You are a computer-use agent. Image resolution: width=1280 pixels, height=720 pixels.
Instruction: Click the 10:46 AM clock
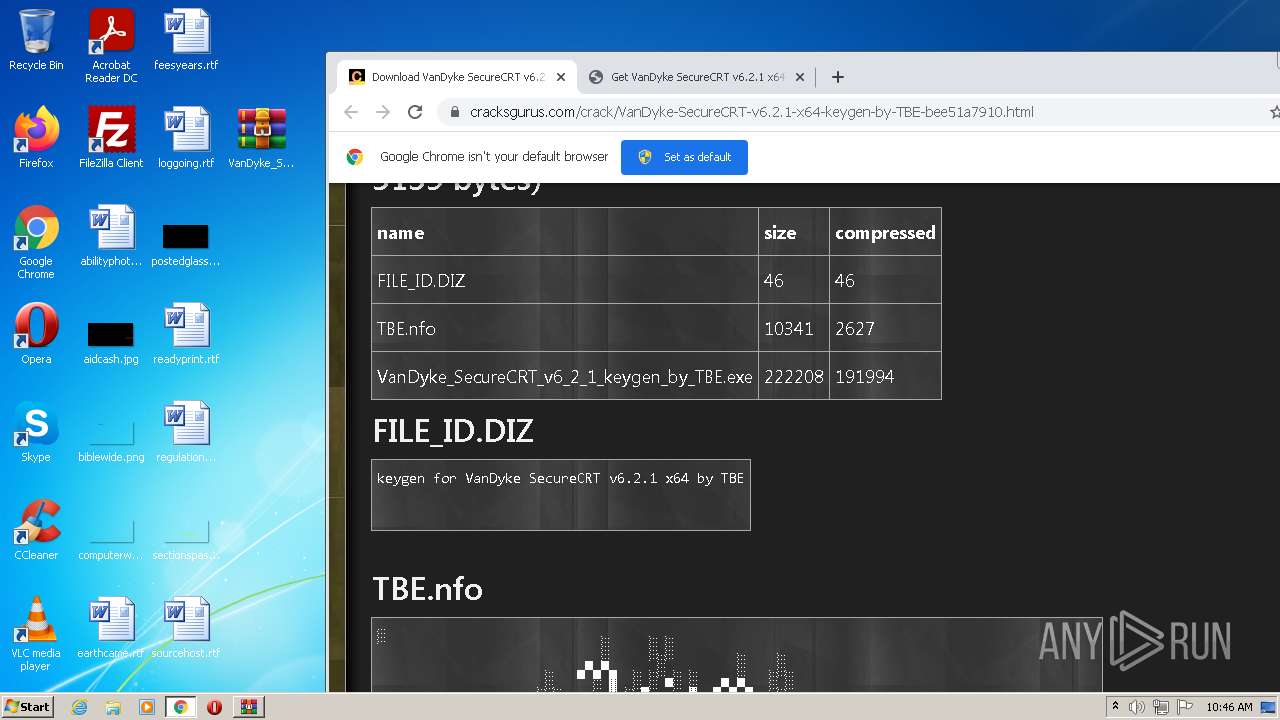(x=1229, y=707)
